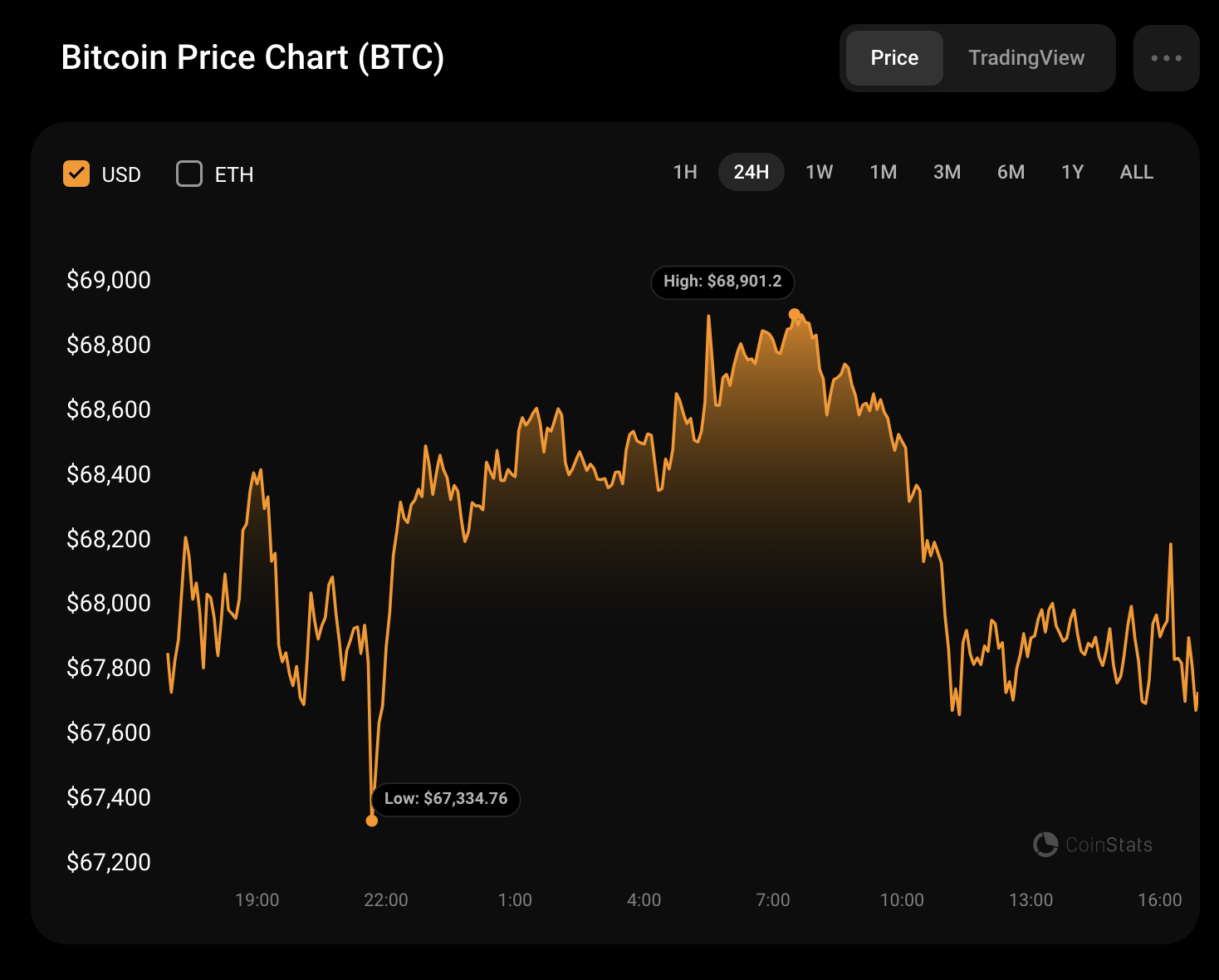Enable the ETH comparison checkbox

click(x=189, y=174)
